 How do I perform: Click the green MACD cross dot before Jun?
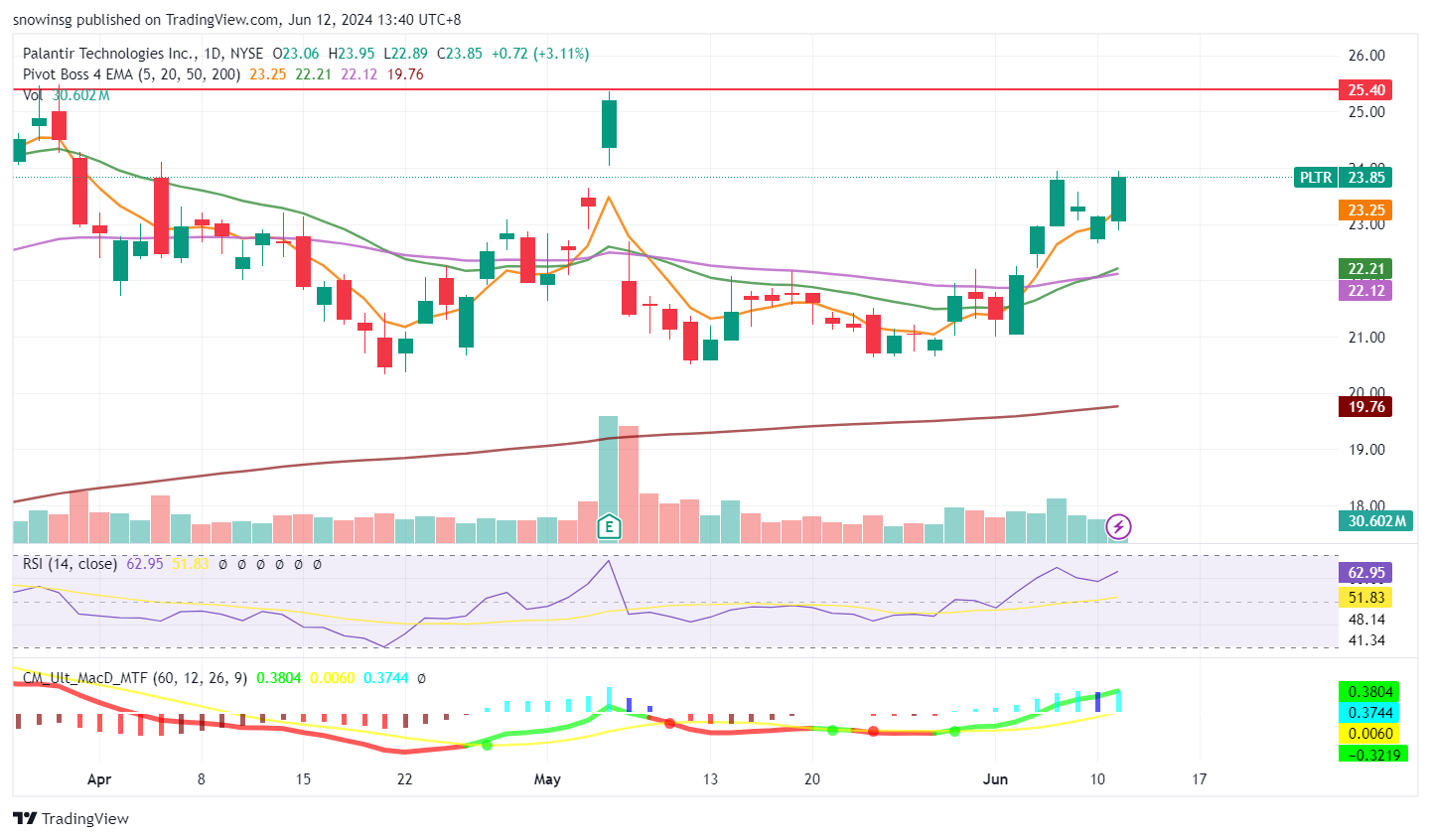[x=954, y=731]
